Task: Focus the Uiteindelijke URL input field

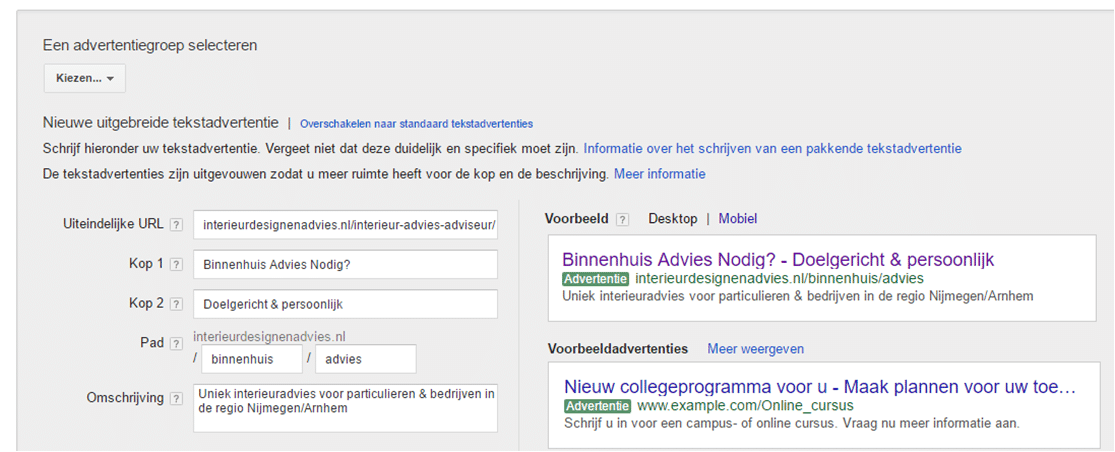Action: coord(345,225)
